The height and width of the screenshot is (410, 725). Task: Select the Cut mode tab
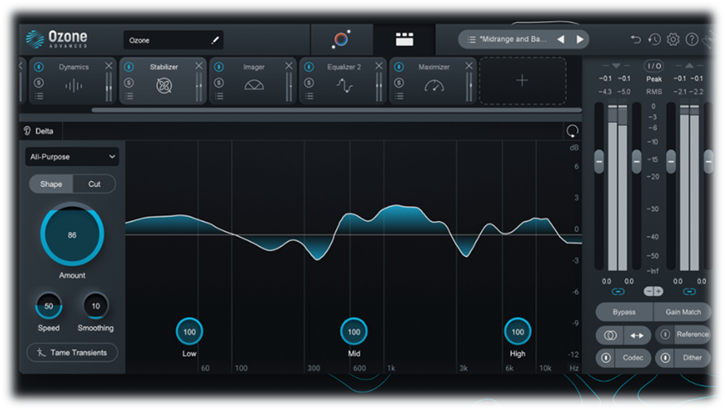click(94, 184)
